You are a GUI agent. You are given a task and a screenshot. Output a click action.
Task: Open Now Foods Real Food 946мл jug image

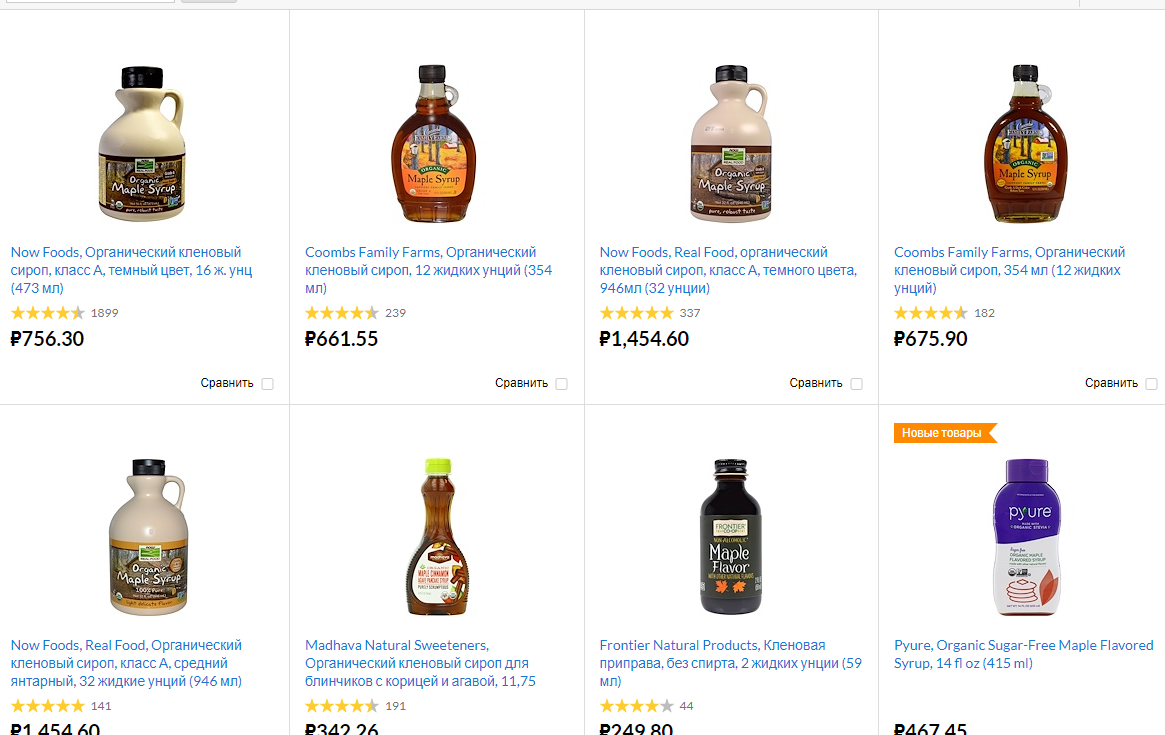[x=731, y=143]
